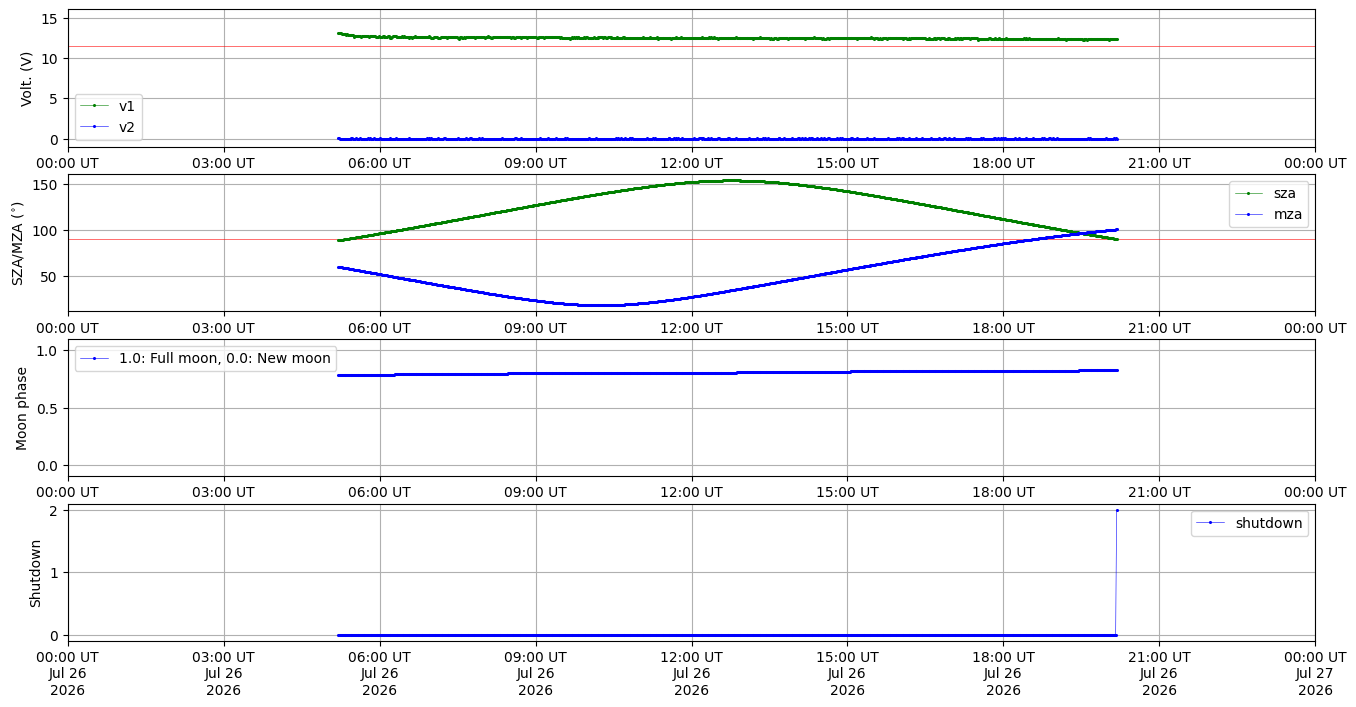1356x707 pixels.
Task: Click the sza and mza curve crossing point
Action: coord(1080,233)
